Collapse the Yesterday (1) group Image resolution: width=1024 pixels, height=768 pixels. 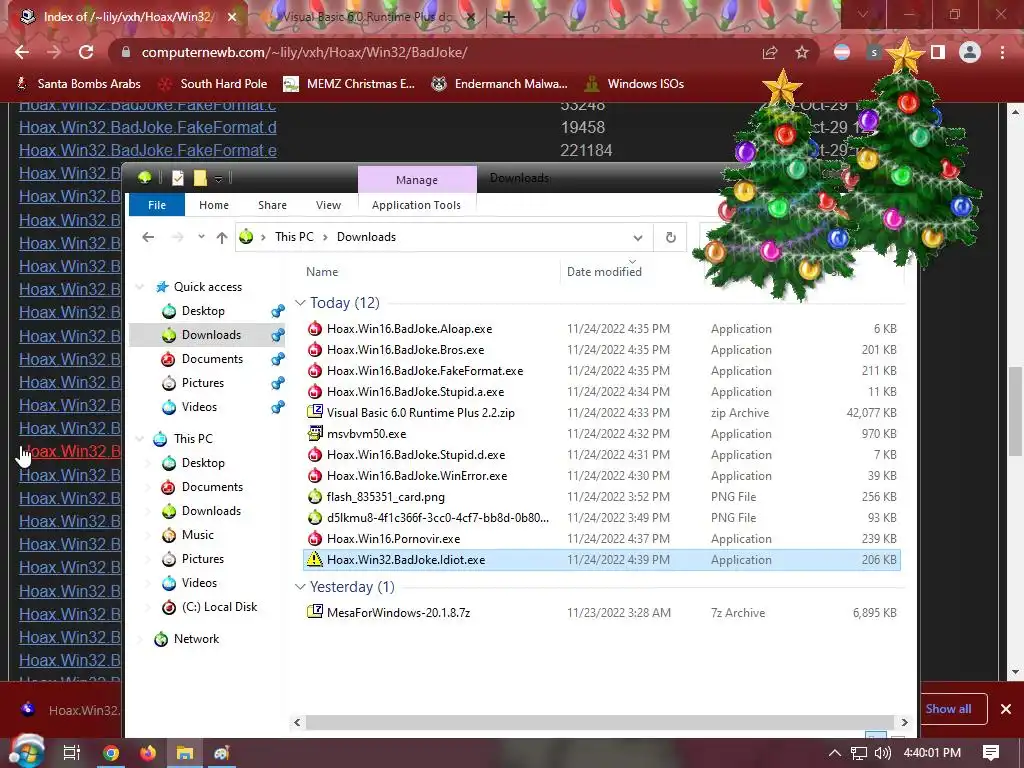(300, 587)
